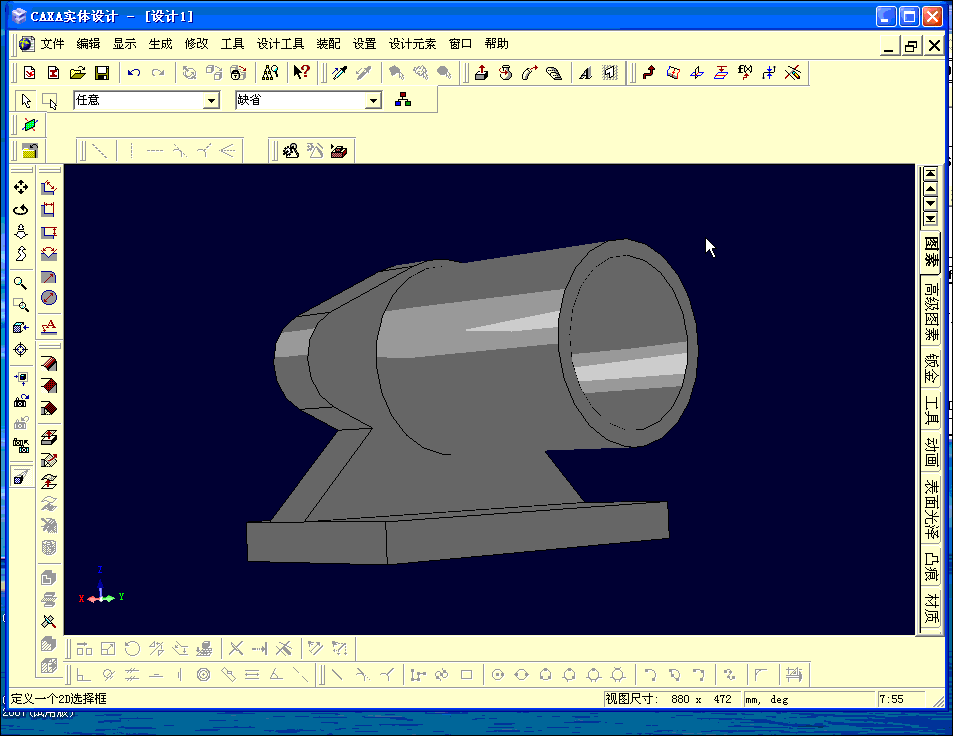Switch to the 表面光泽 catalog tab
This screenshot has width=953, height=736.
[x=931, y=510]
